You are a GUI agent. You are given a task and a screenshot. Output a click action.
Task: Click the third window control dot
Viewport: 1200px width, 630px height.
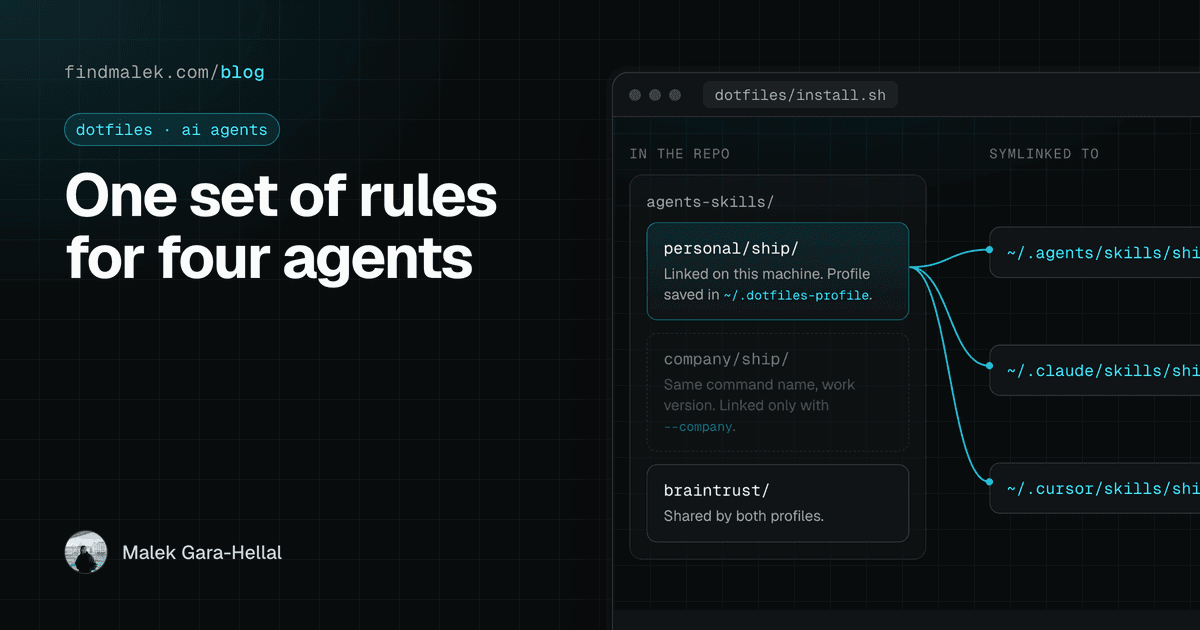coord(675,96)
